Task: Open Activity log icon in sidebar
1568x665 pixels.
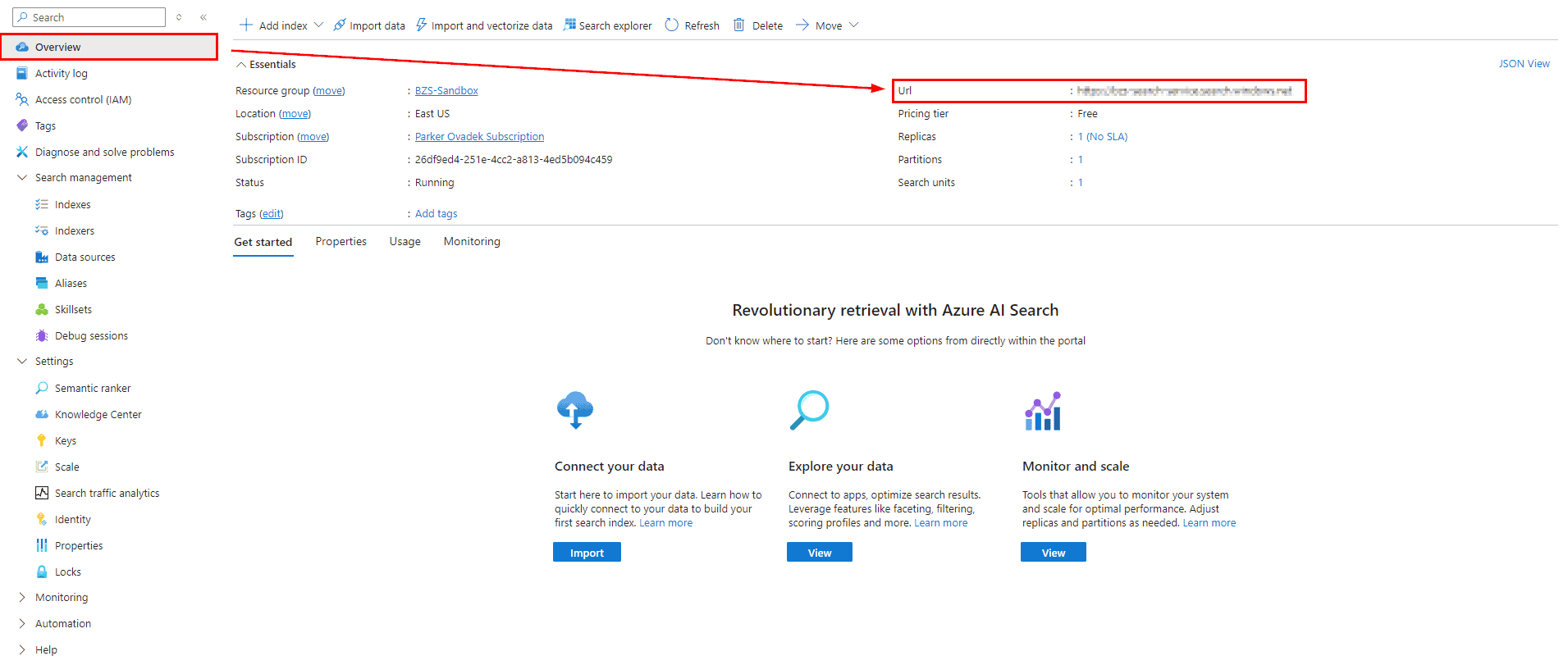Action: pos(22,73)
